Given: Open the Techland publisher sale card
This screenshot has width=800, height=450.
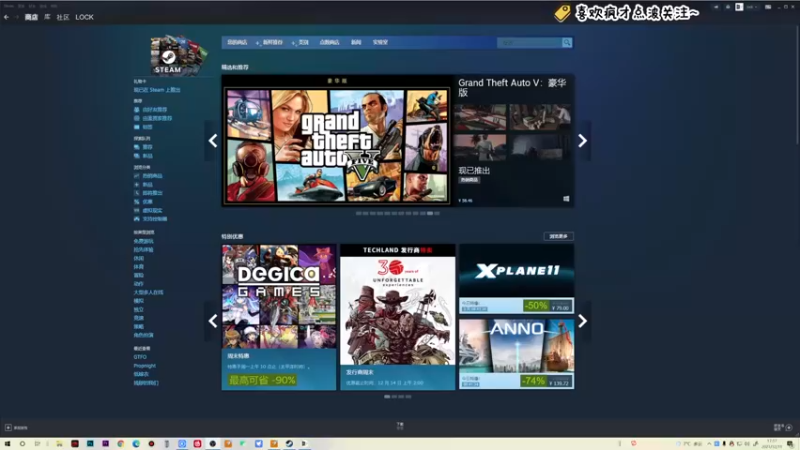Looking at the screenshot, I should (x=397, y=317).
